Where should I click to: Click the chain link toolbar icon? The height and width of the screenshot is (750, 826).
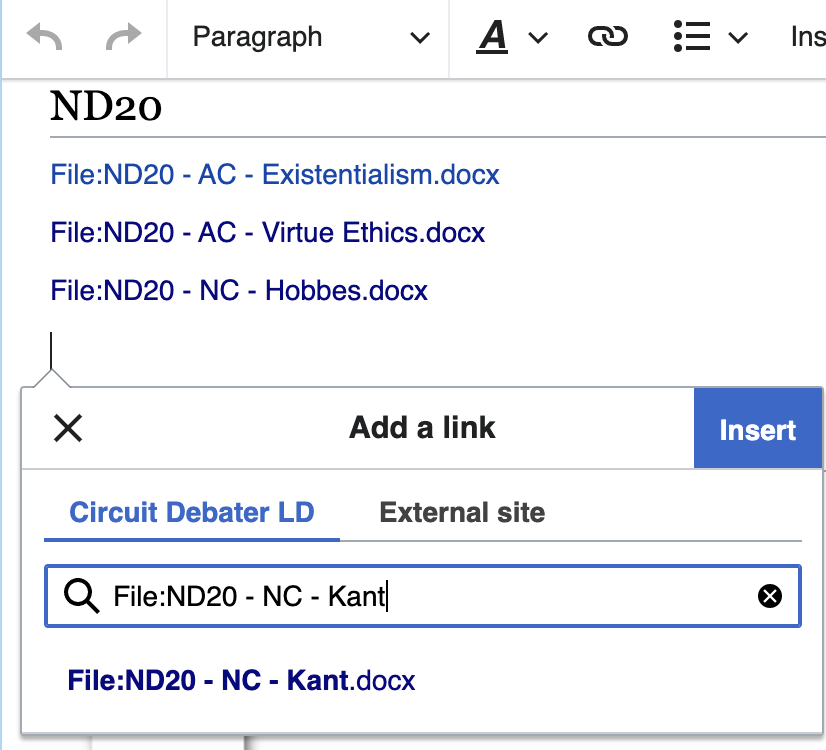(607, 36)
